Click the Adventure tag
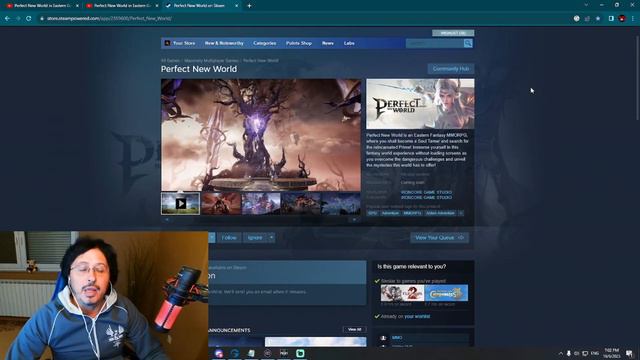Image resolution: width=640 pixels, height=360 pixels. pyautogui.click(x=390, y=213)
